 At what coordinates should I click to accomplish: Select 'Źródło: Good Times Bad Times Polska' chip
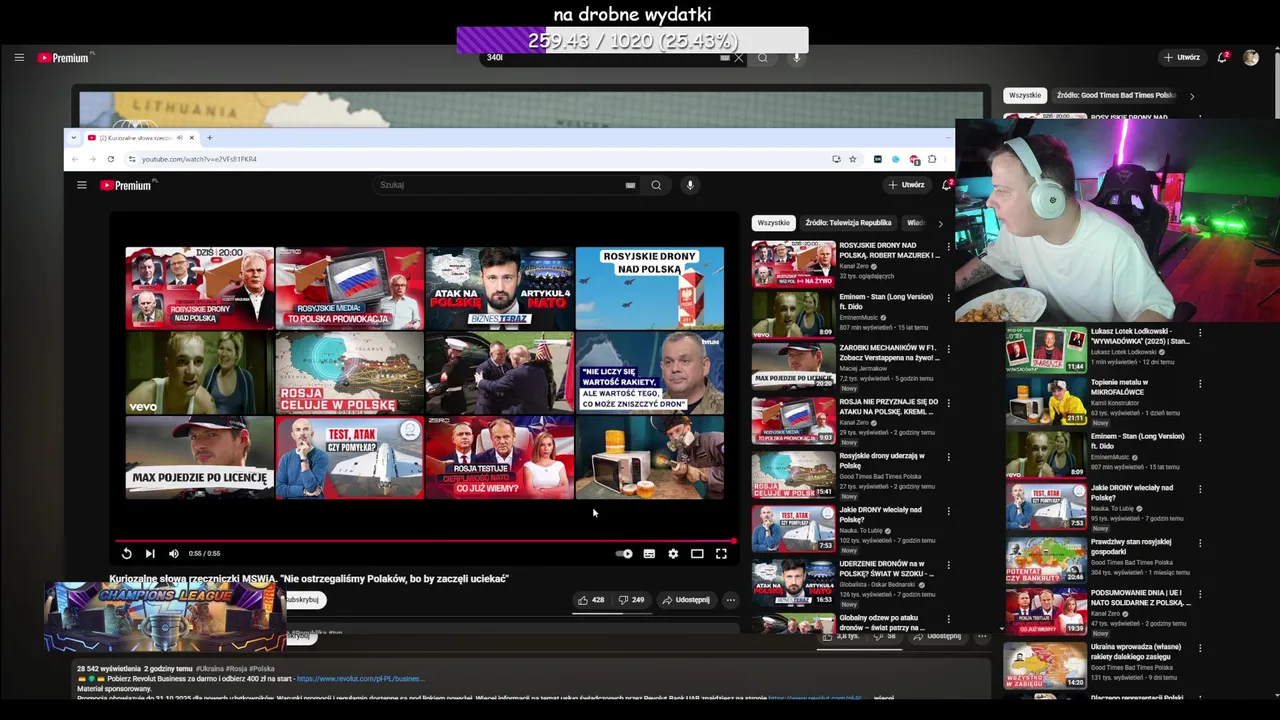click(x=1116, y=95)
